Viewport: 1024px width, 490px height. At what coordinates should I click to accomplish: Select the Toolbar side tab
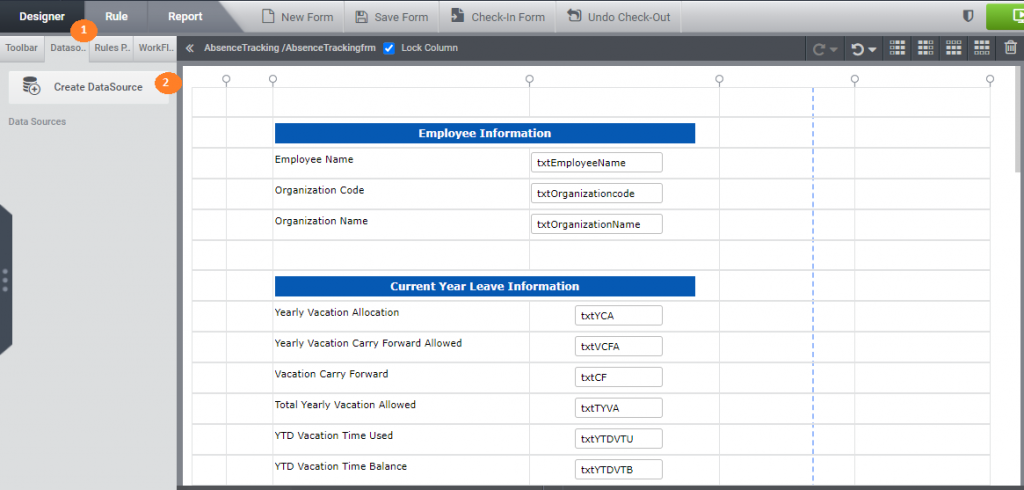pyautogui.click(x=21, y=47)
